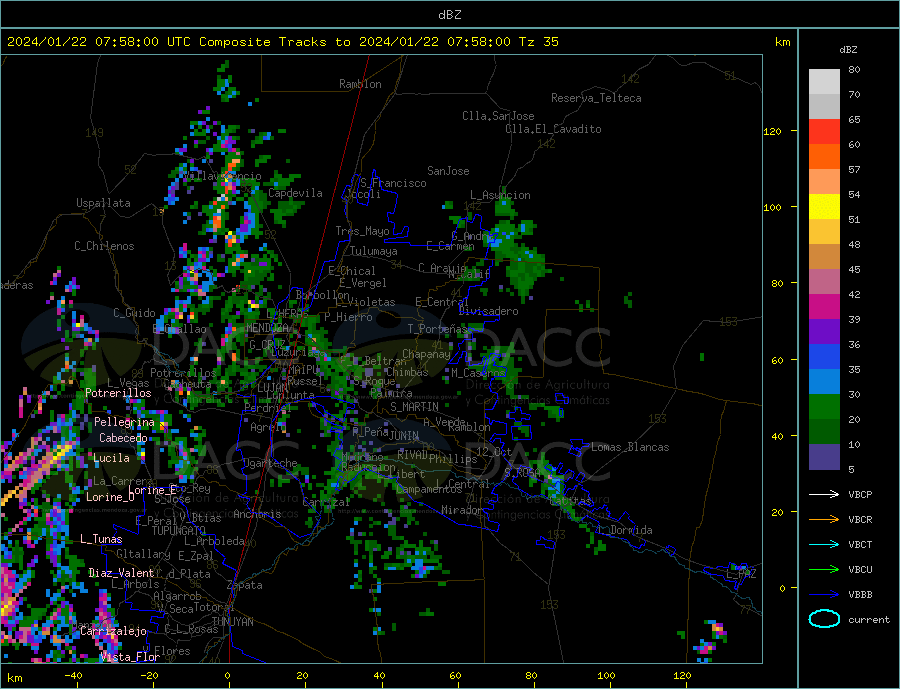Click the 'Lucila' map label
Screen dimensions: 900x689
111,458
